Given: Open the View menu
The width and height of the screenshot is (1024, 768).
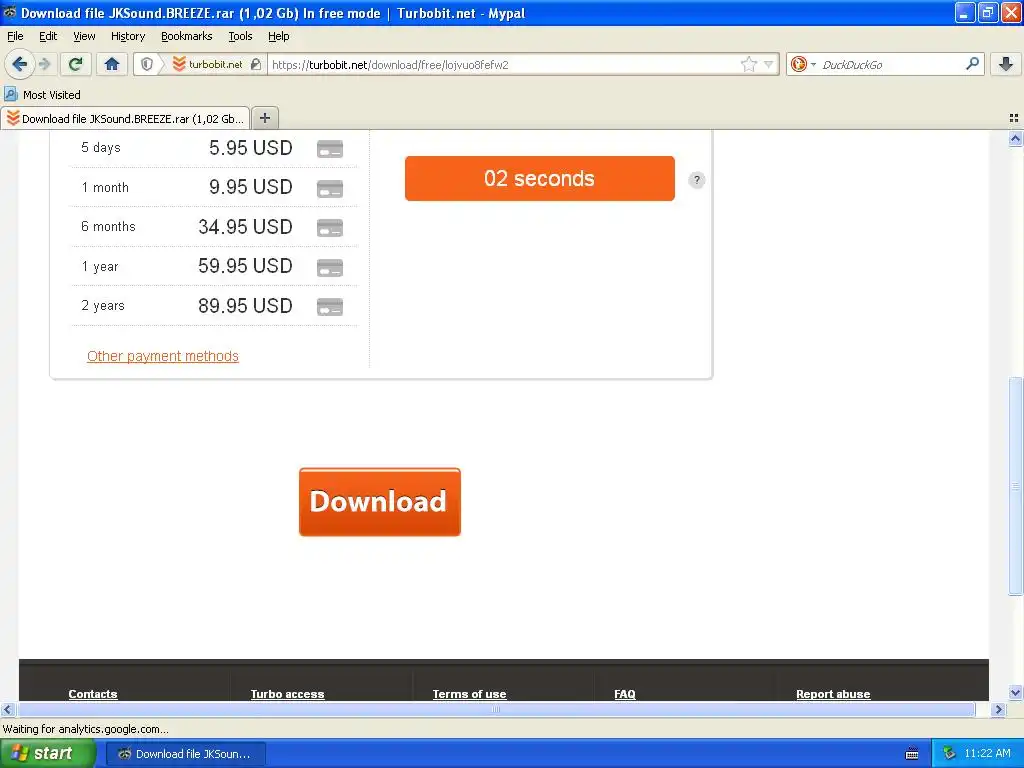Looking at the screenshot, I should pyautogui.click(x=84, y=36).
